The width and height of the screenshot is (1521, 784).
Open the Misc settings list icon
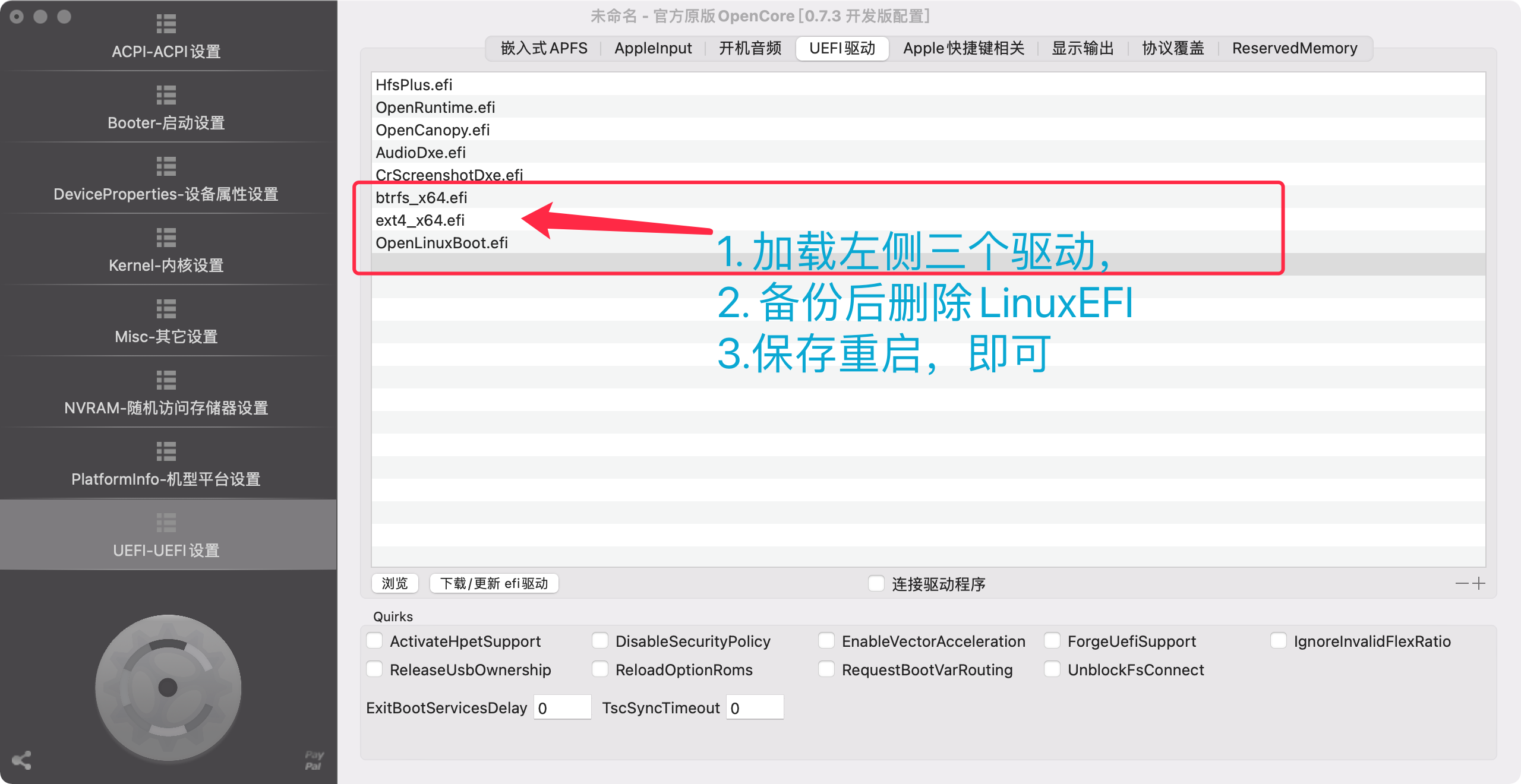pos(166,309)
